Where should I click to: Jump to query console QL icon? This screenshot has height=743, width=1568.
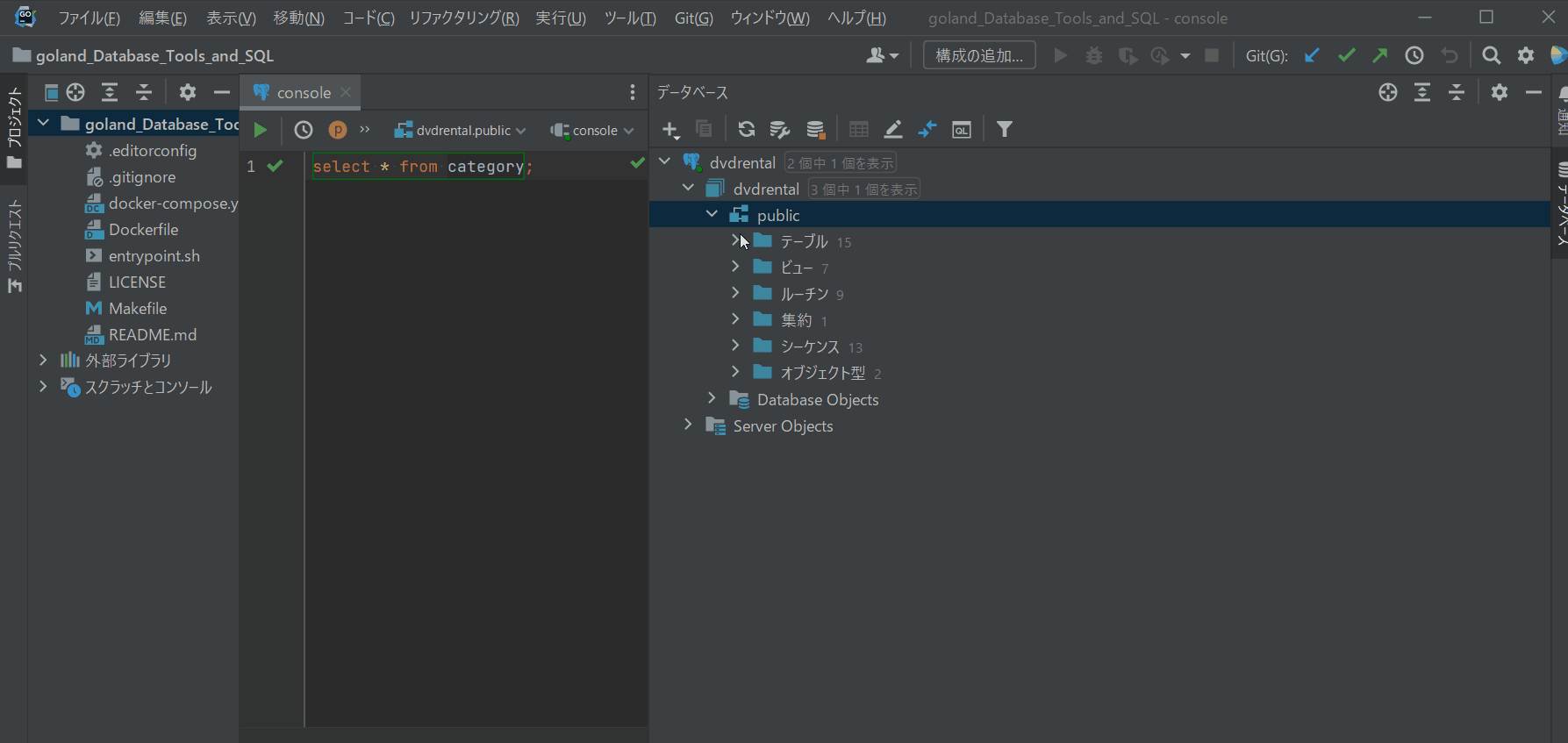962,130
